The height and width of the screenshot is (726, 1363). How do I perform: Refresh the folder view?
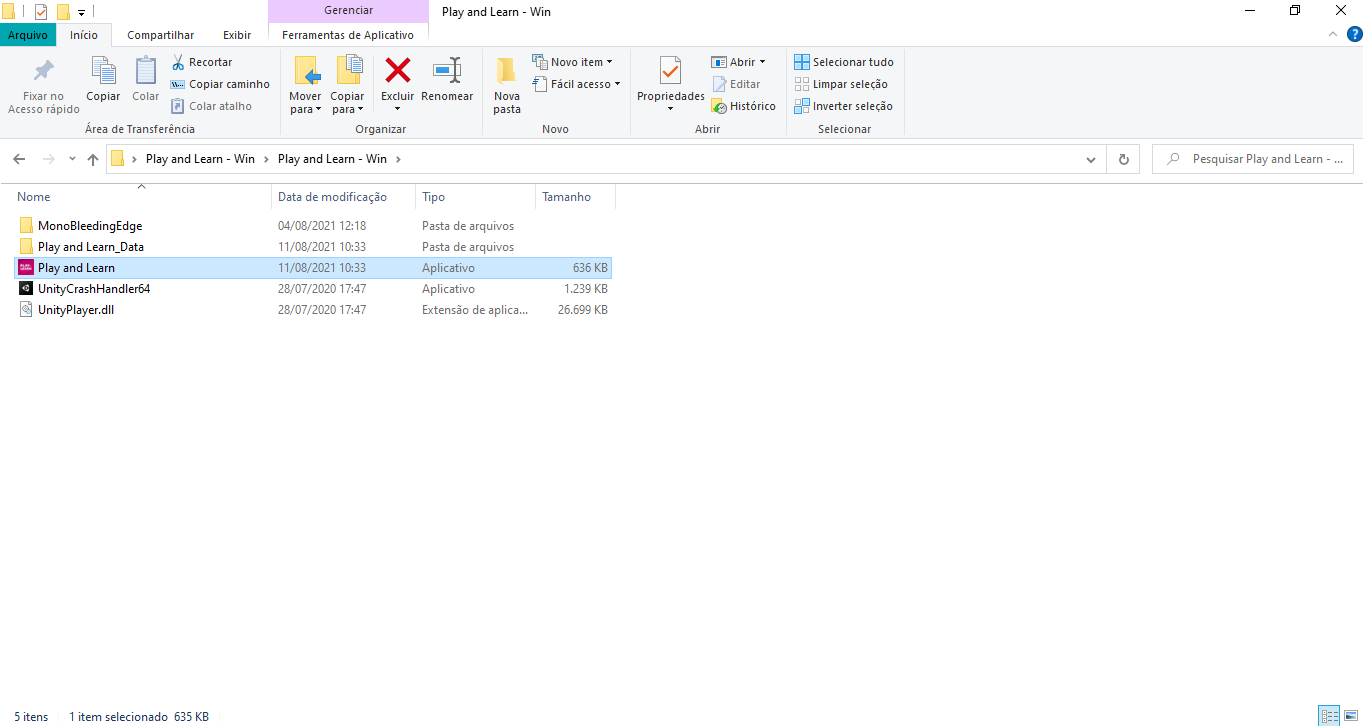point(1124,159)
